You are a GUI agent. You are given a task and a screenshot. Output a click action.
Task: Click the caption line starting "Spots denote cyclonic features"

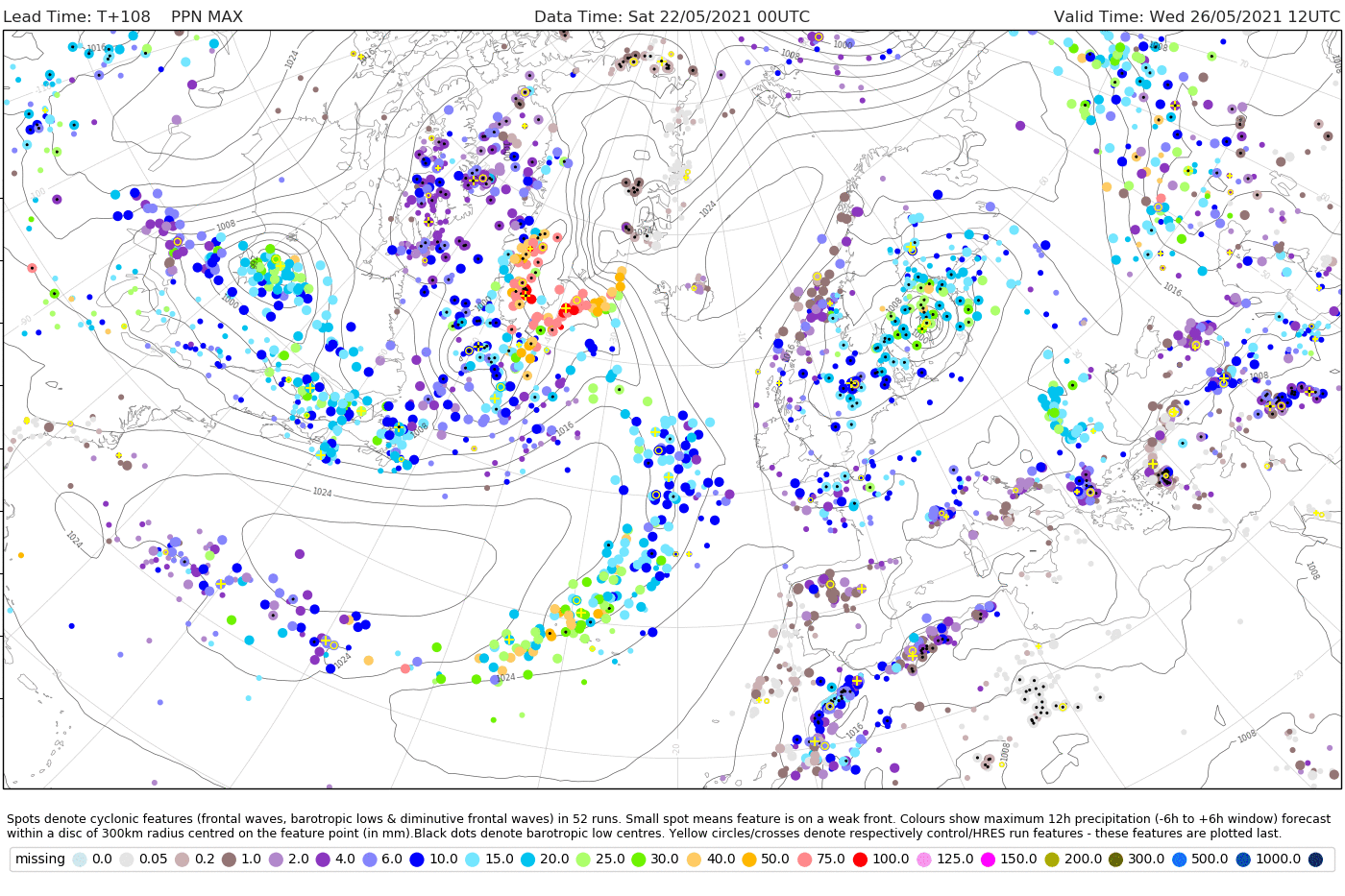[x=669, y=819]
